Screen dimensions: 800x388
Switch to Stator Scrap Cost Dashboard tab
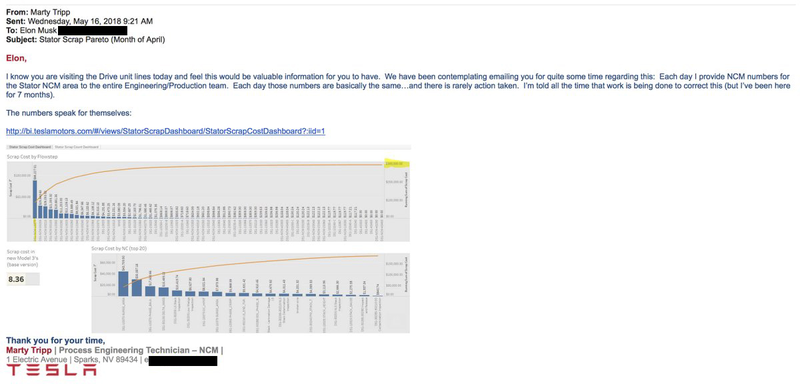point(30,147)
